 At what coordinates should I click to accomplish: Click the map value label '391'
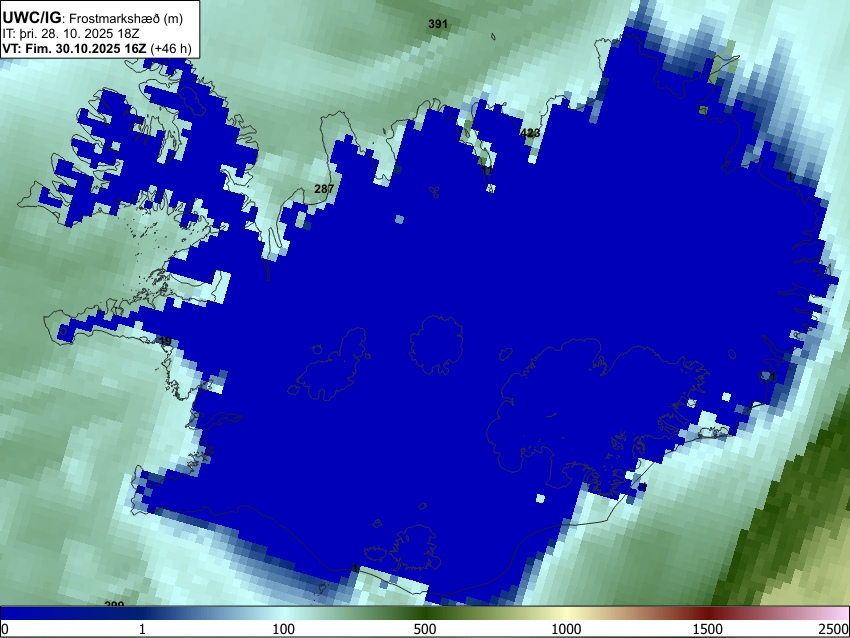click(437, 24)
